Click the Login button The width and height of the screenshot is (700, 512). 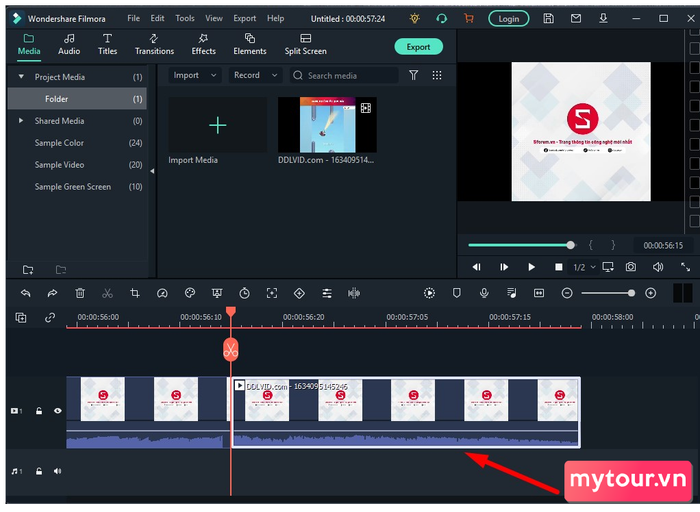[x=508, y=19]
